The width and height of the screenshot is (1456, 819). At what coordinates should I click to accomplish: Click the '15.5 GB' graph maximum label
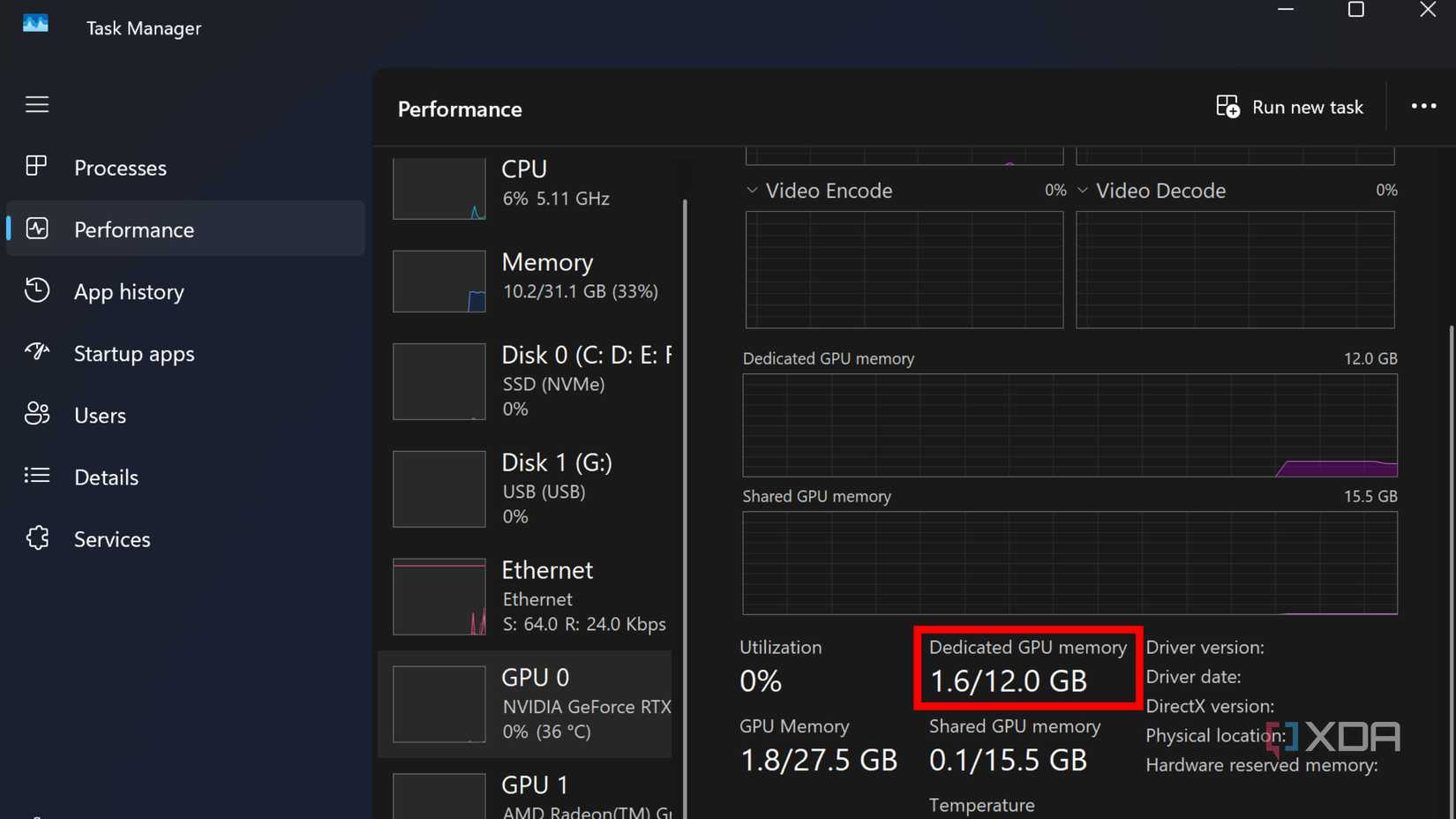pos(1370,496)
